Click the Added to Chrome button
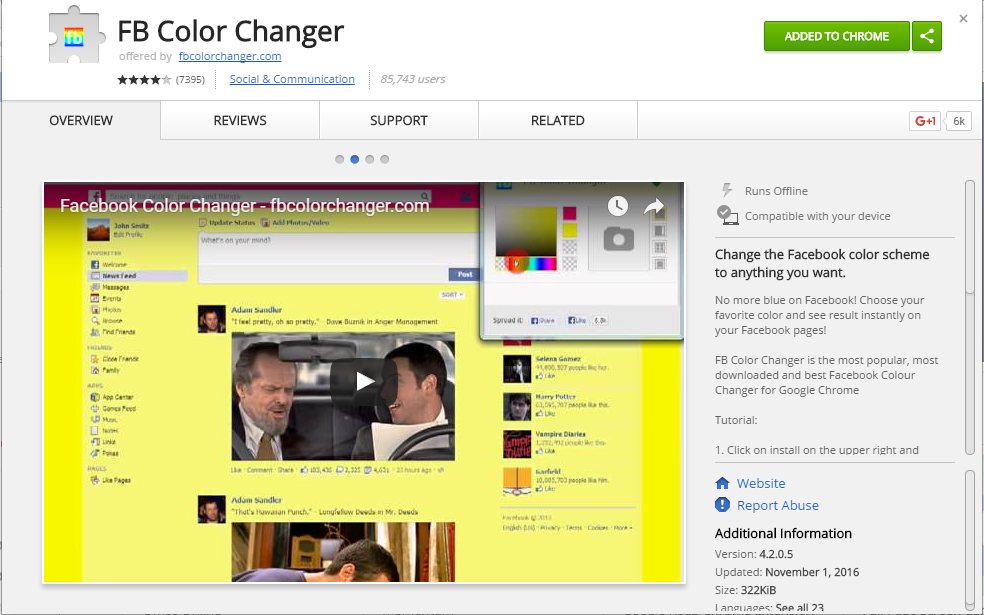This screenshot has width=984, height=615. 836,36
